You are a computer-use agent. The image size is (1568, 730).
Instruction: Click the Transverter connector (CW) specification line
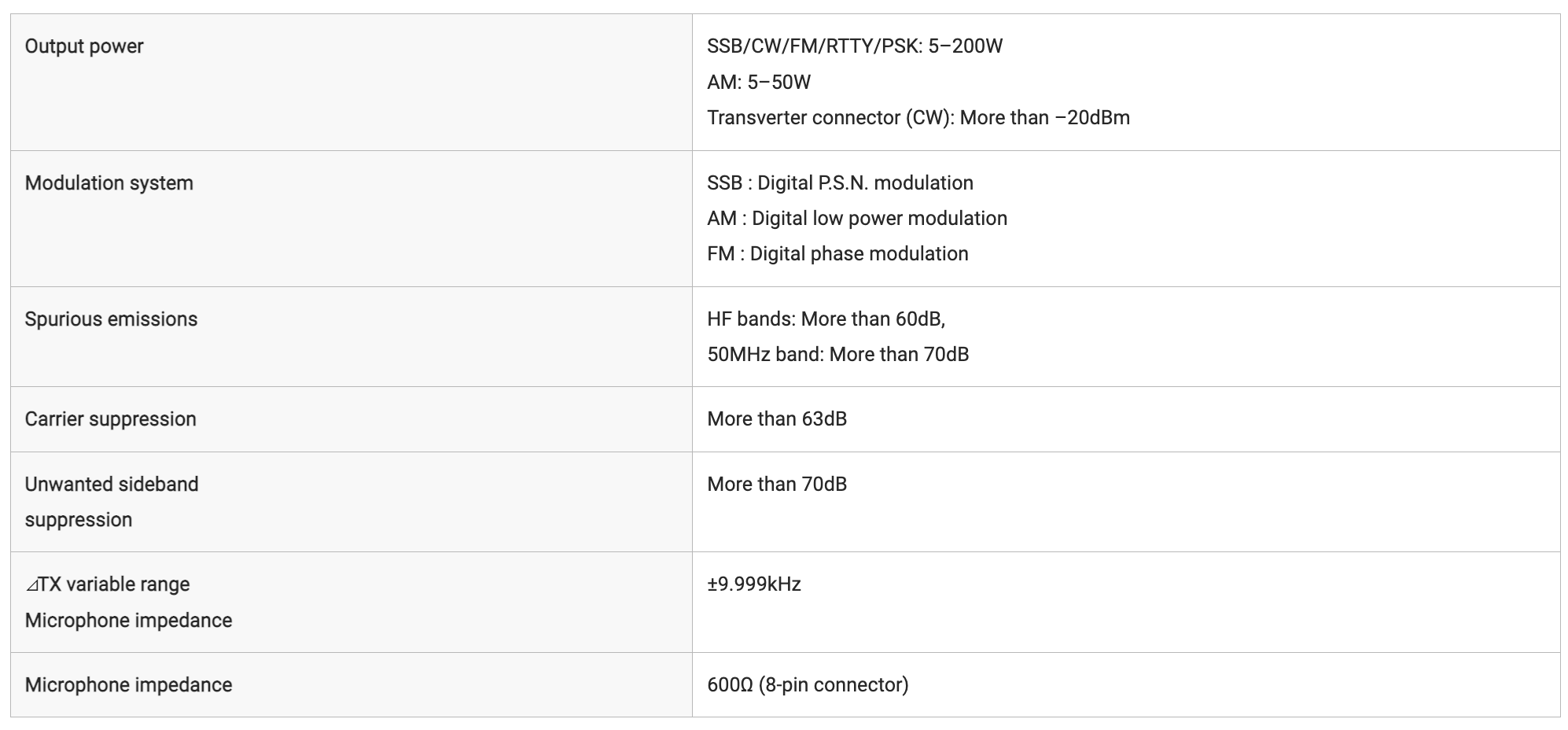pyautogui.click(x=918, y=118)
